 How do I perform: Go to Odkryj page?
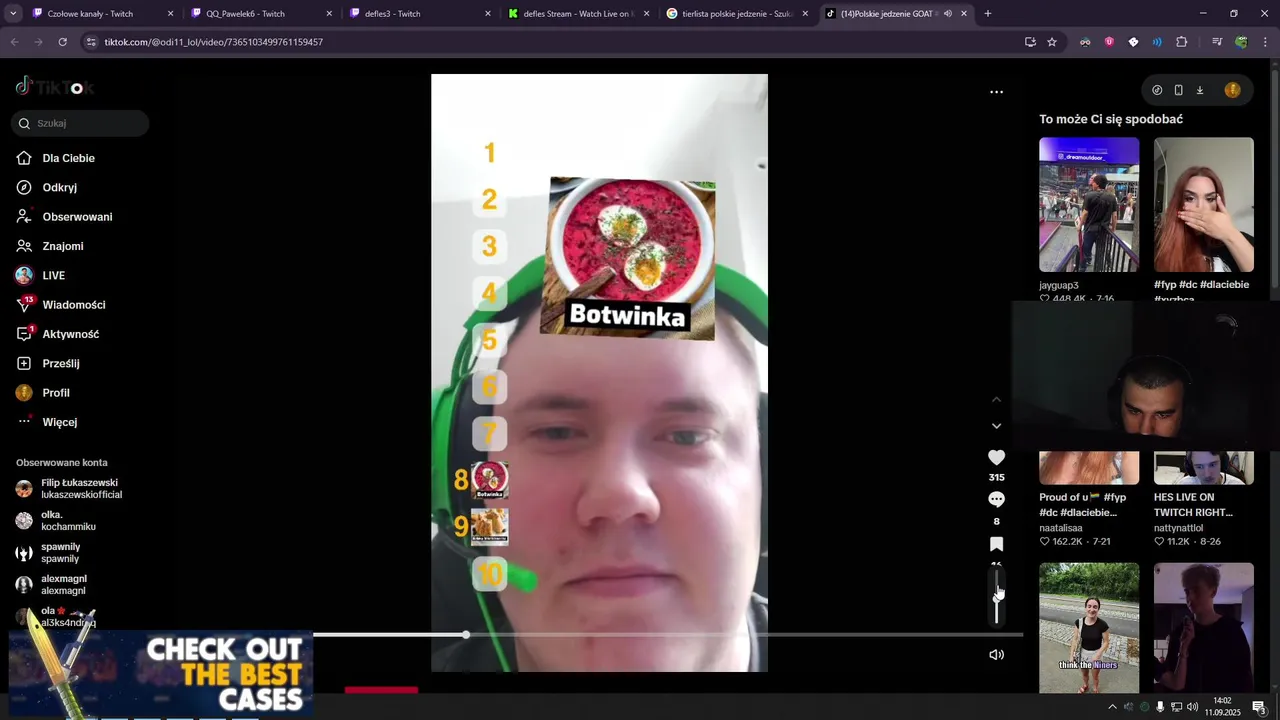click(47, 187)
